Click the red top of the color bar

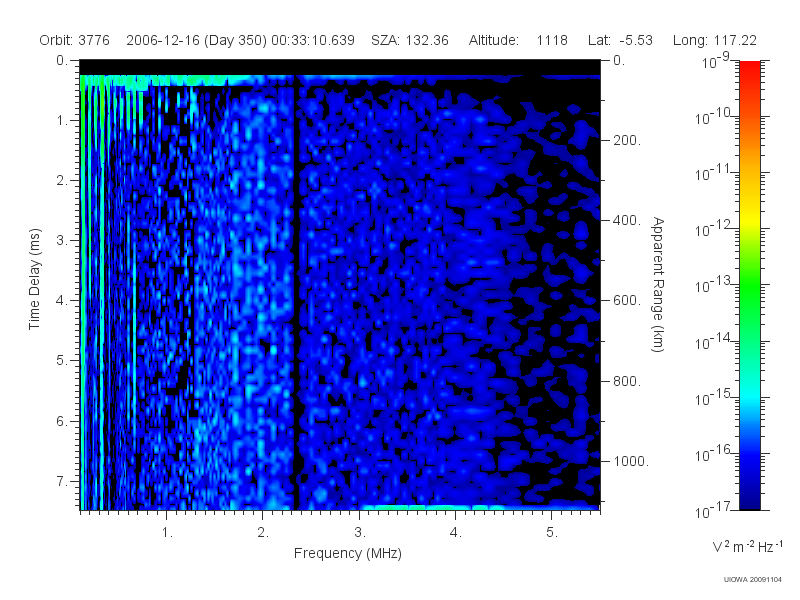click(749, 69)
